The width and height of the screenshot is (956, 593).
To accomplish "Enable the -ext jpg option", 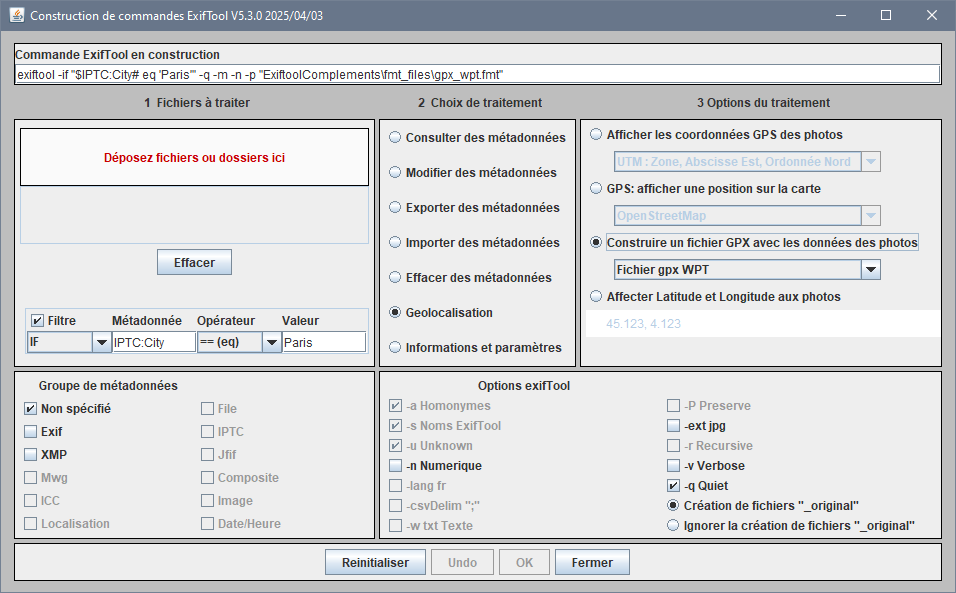I will point(673,426).
